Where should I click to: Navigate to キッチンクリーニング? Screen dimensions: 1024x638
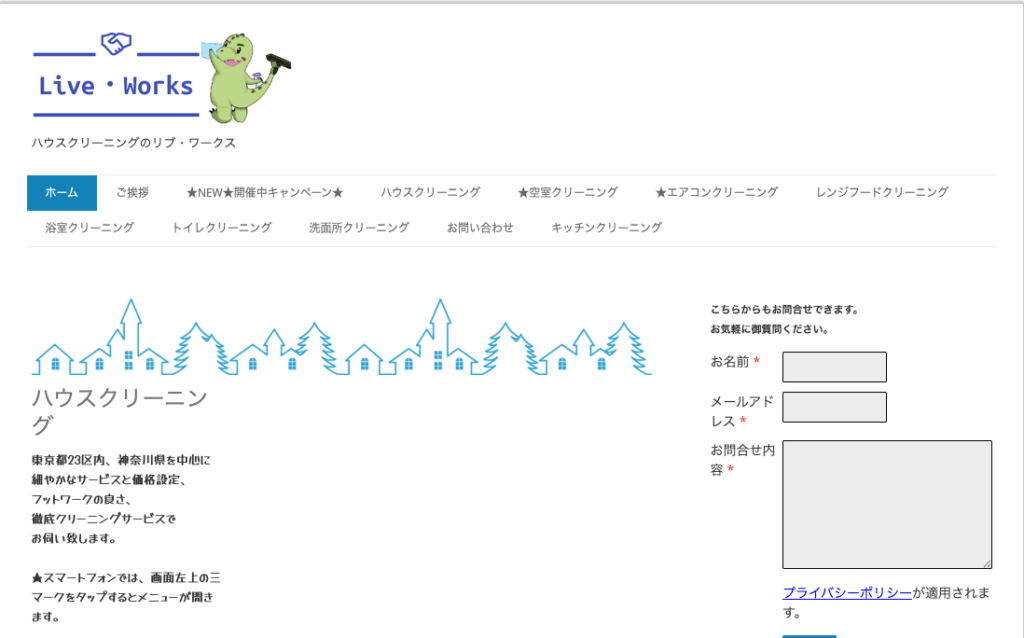[605, 226]
